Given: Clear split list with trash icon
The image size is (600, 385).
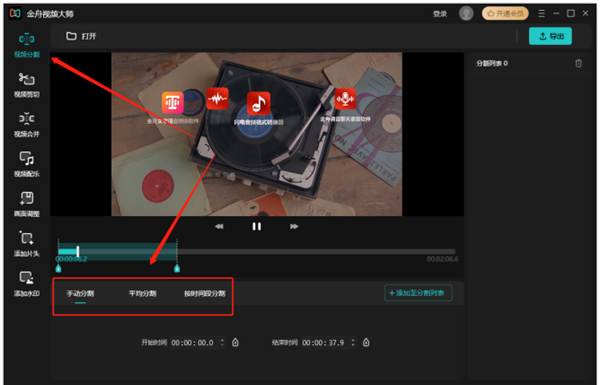Looking at the screenshot, I should point(578,63).
